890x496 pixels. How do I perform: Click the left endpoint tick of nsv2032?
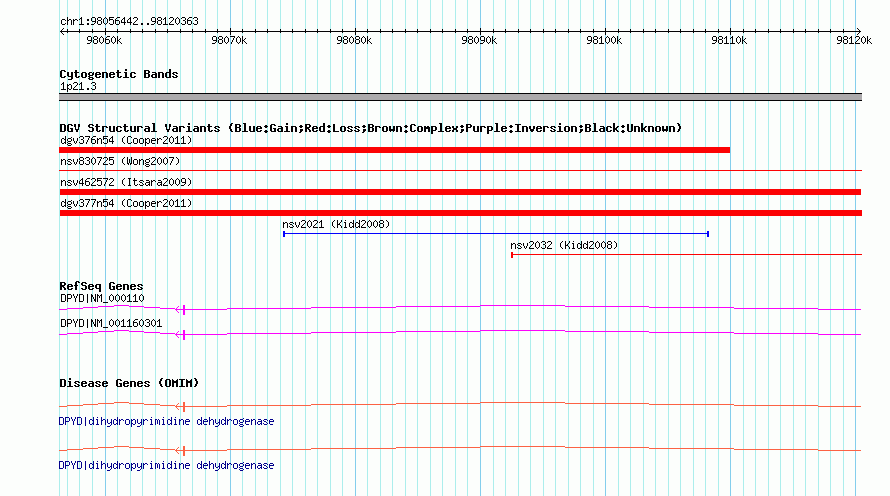512,255
